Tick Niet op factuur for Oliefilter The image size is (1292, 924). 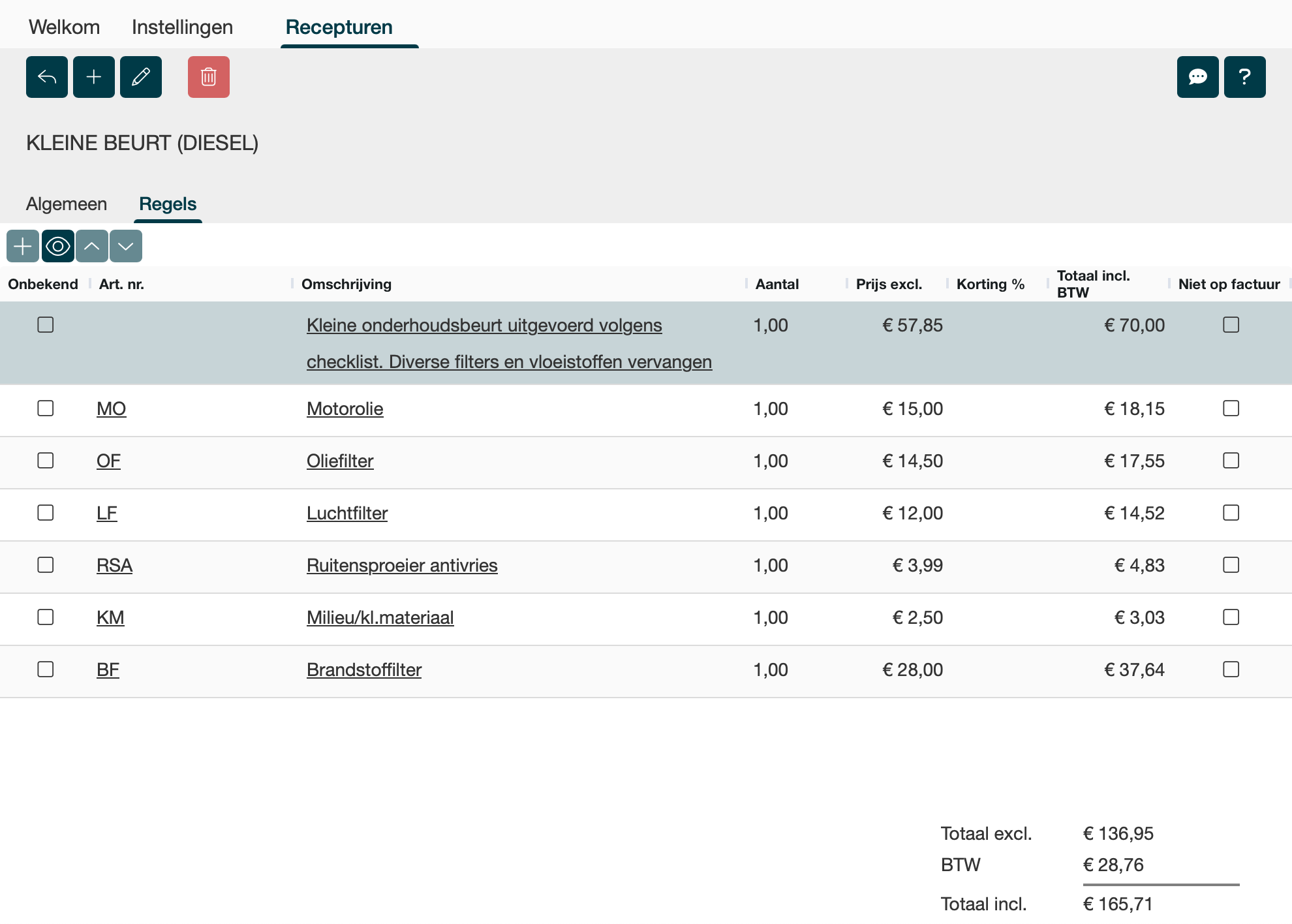click(x=1231, y=461)
